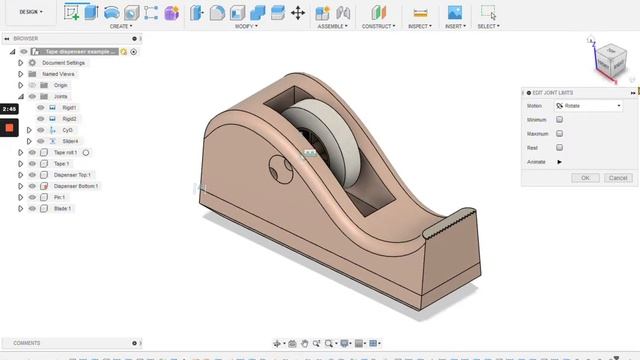Viewport: 640px width, 360px height.
Task: Click the Select tool icon
Action: coord(488,12)
